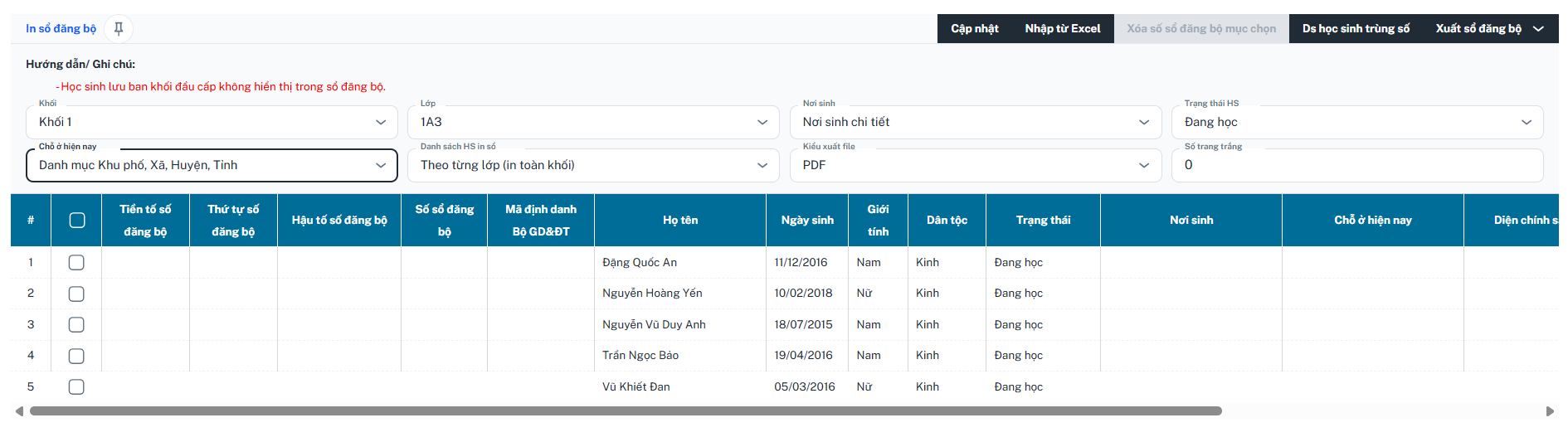Image resolution: width=1568 pixels, height=442 pixels.
Task: Click birth date 18/07/2015
Action: pyautogui.click(x=803, y=325)
